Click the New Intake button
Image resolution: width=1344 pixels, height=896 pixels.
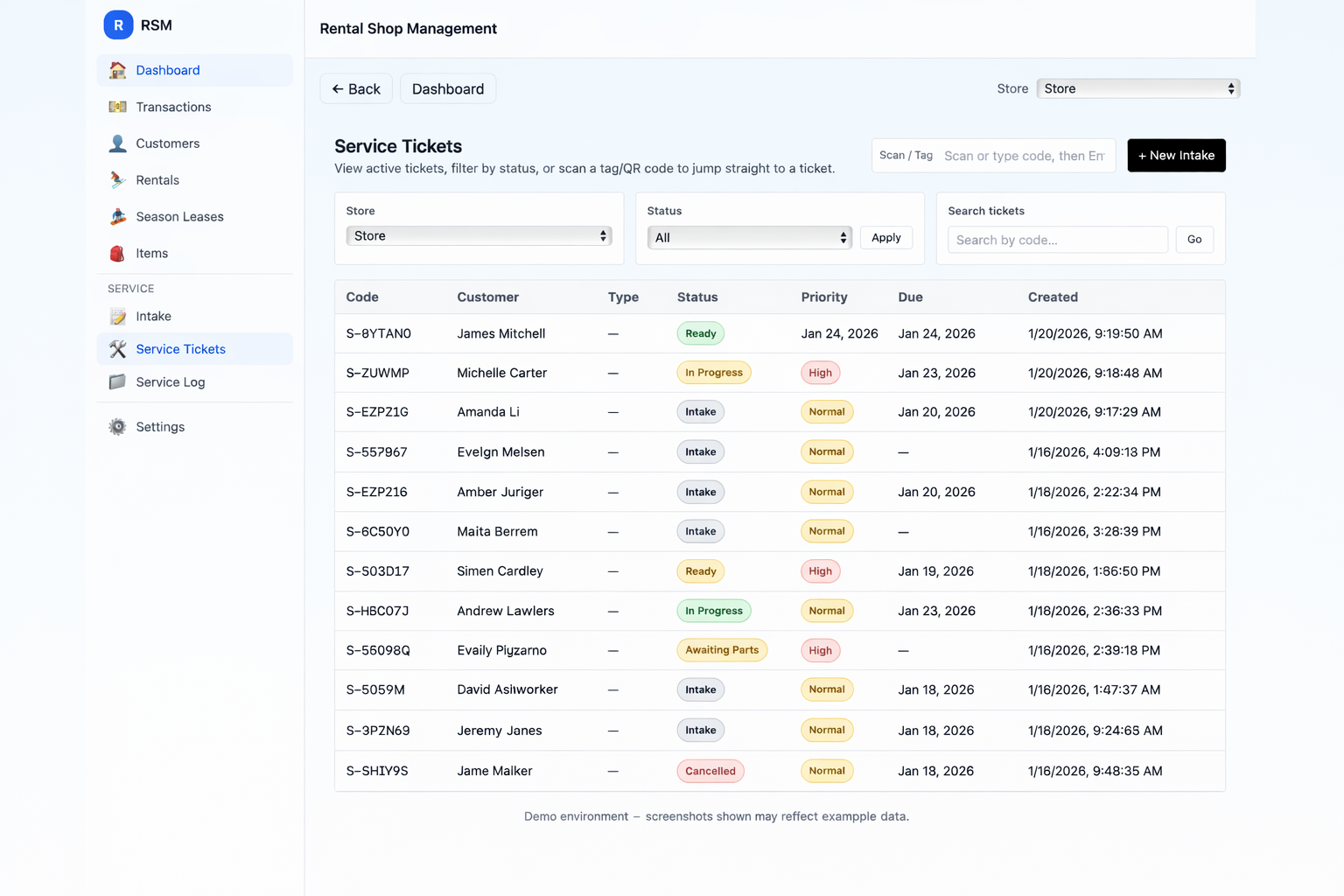1176,155
